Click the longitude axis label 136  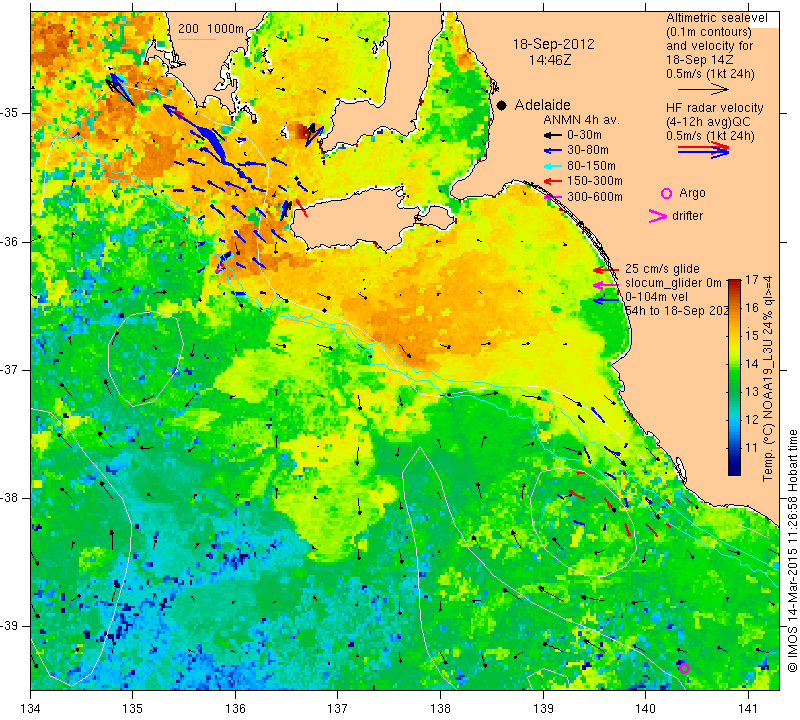pos(235,709)
